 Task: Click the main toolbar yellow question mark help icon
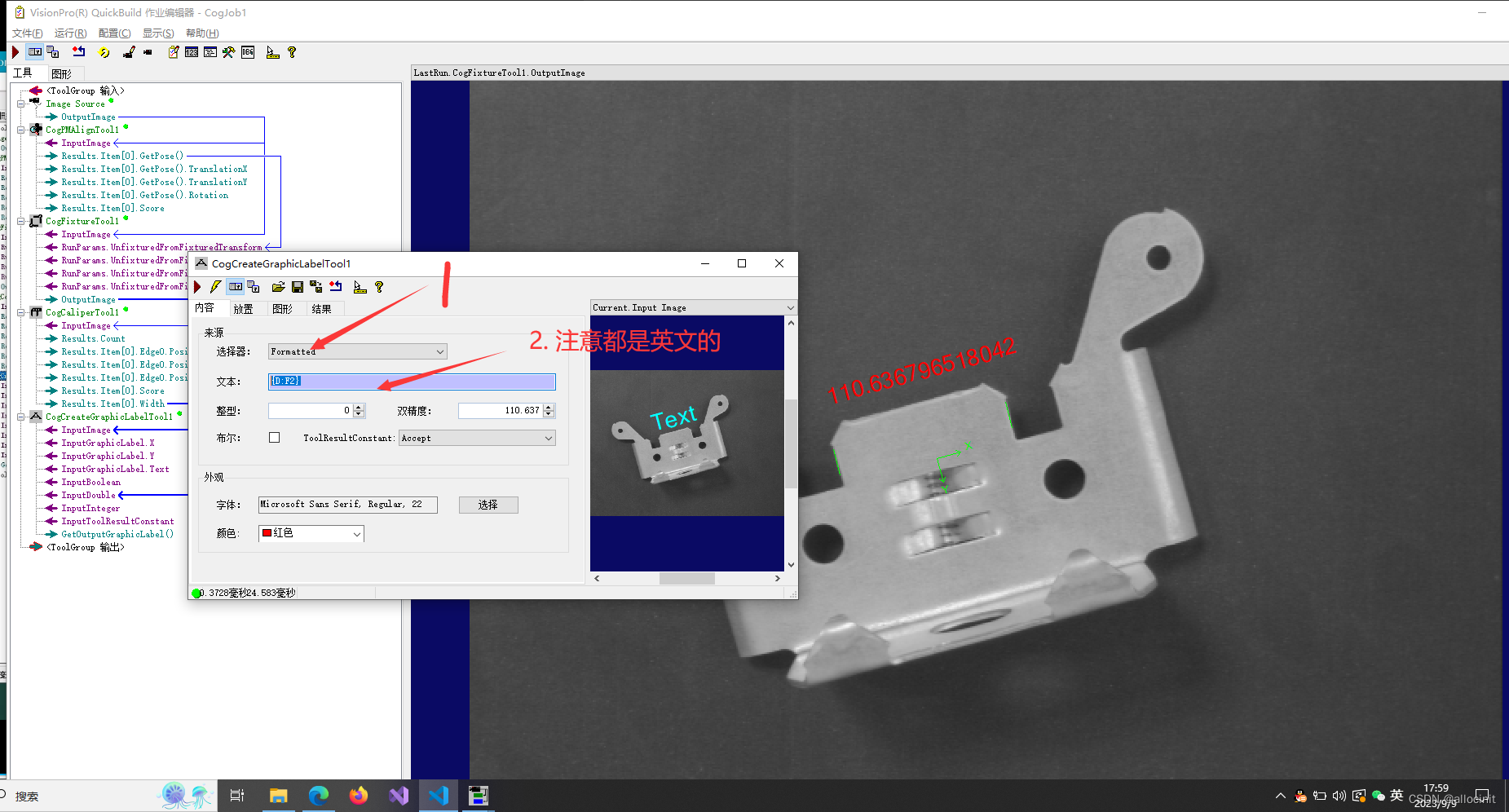292,52
